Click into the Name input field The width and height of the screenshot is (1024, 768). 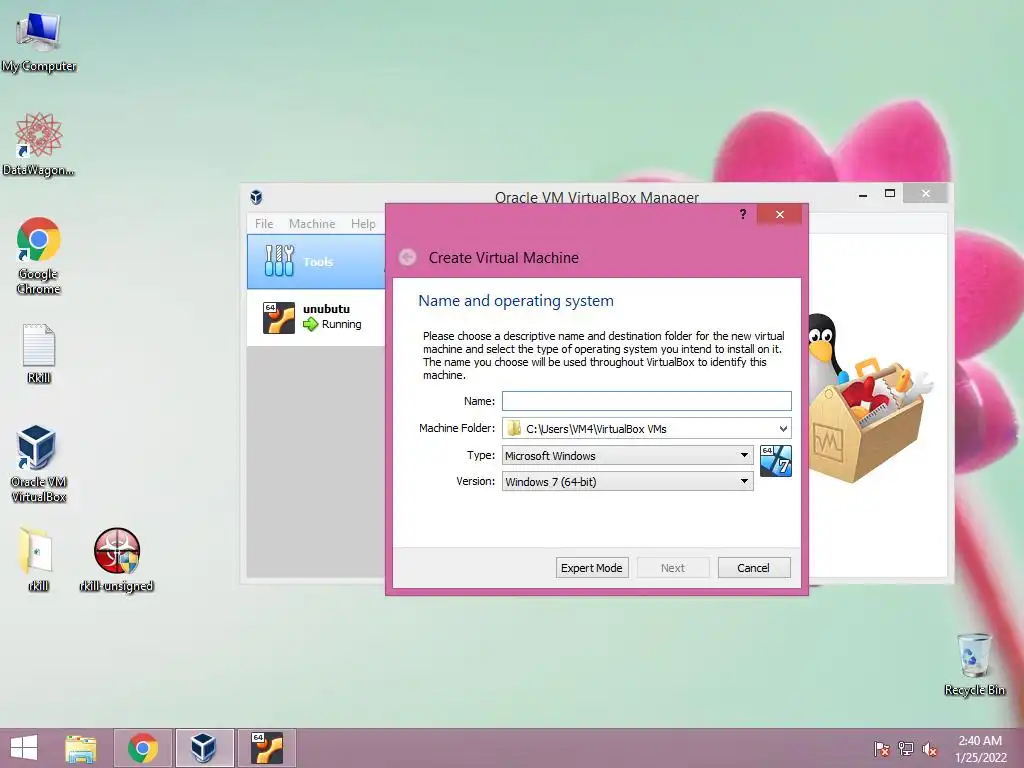[x=647, y=401]
